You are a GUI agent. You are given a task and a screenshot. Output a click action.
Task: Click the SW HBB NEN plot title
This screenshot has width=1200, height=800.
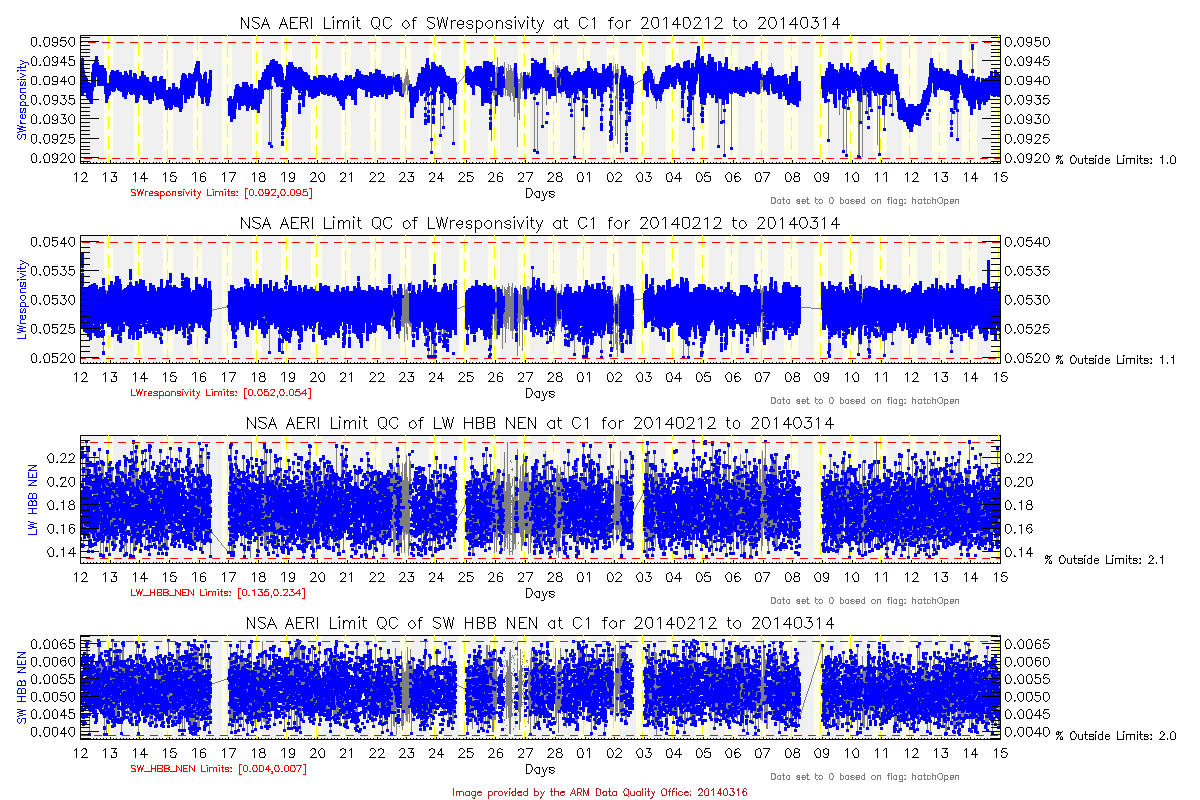539,623
